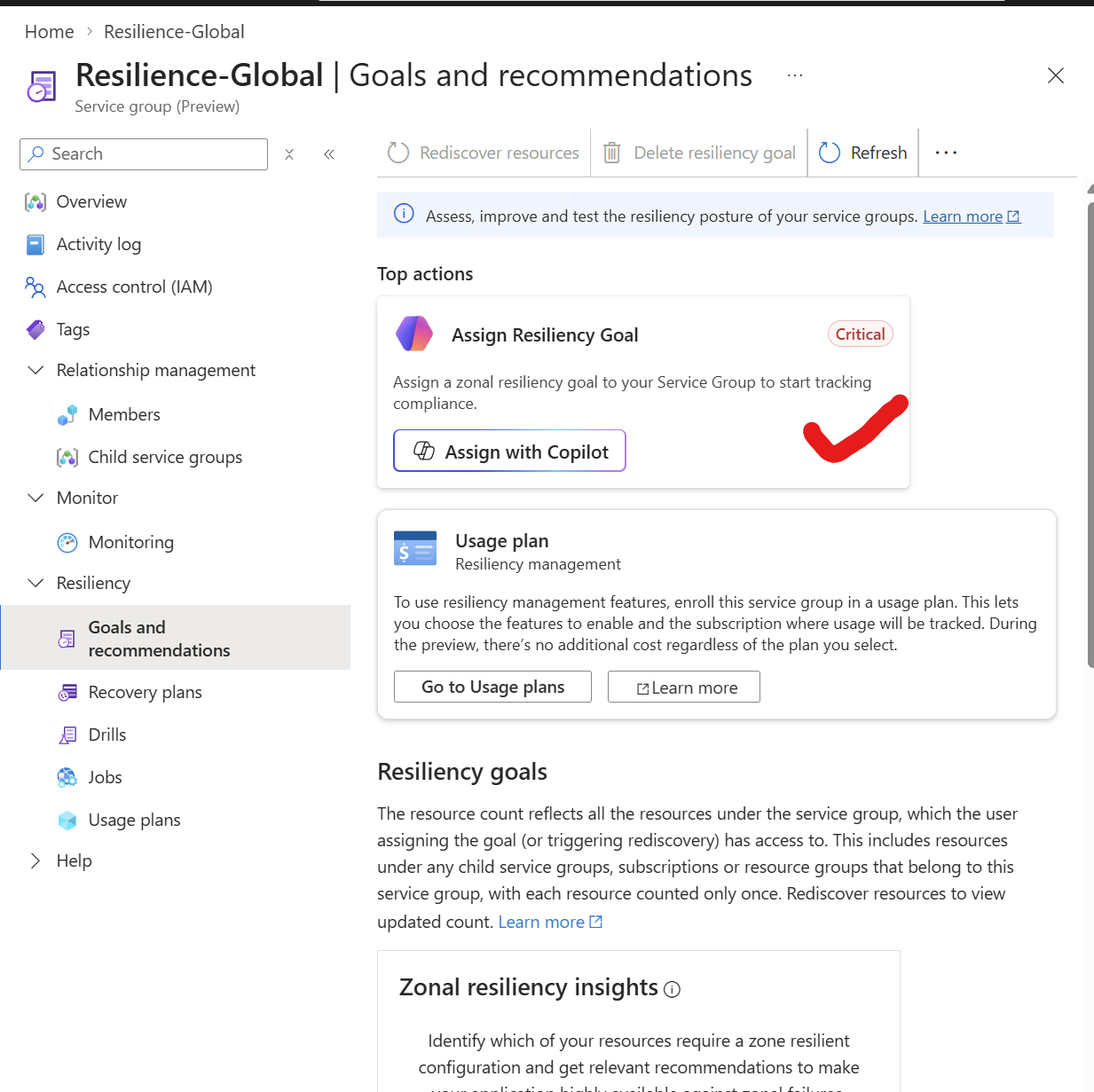Click the 'Top actions' heading

(425, 274)
